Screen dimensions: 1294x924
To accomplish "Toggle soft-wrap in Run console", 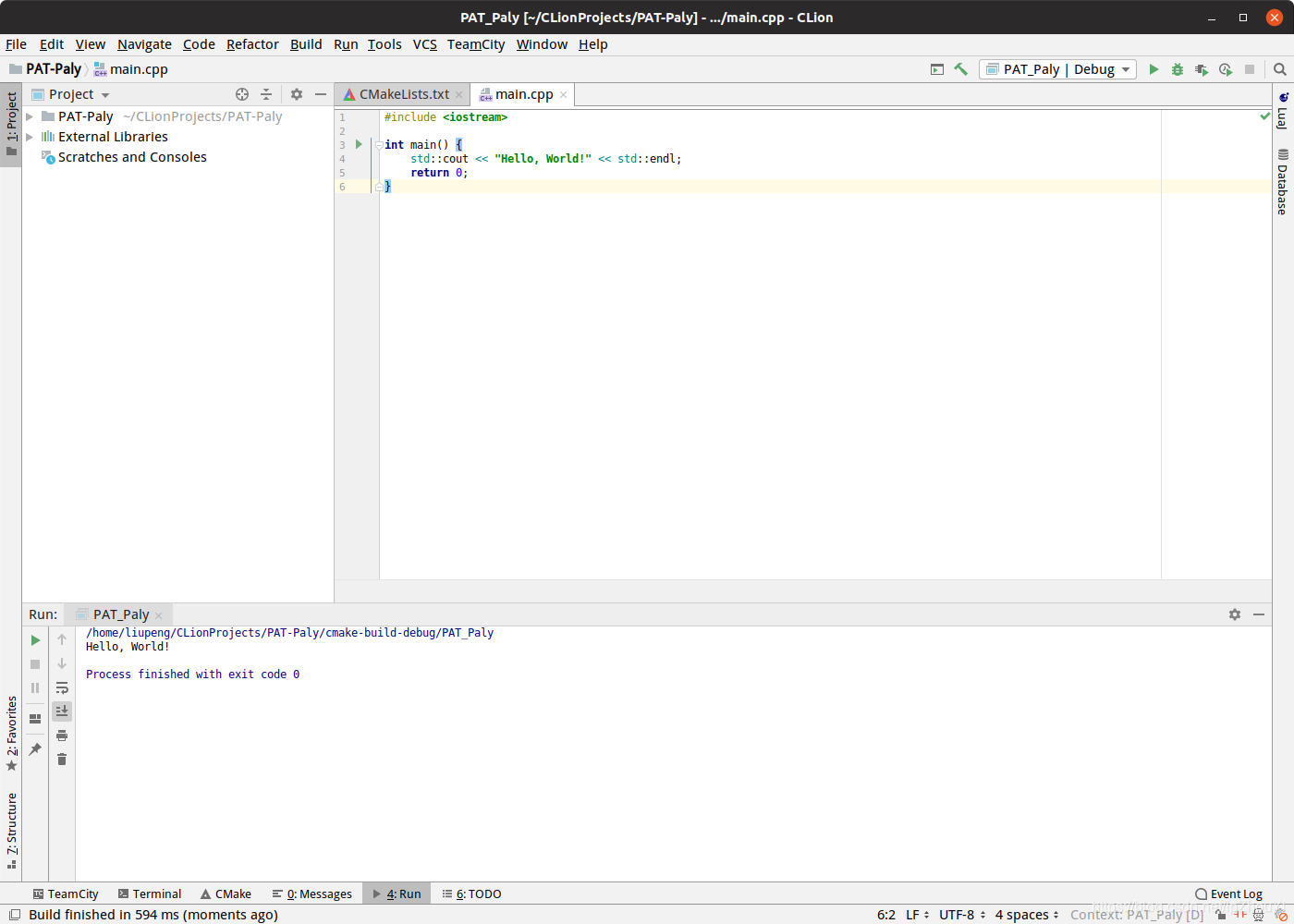I will pyautogui.click(x=62, y=687).
